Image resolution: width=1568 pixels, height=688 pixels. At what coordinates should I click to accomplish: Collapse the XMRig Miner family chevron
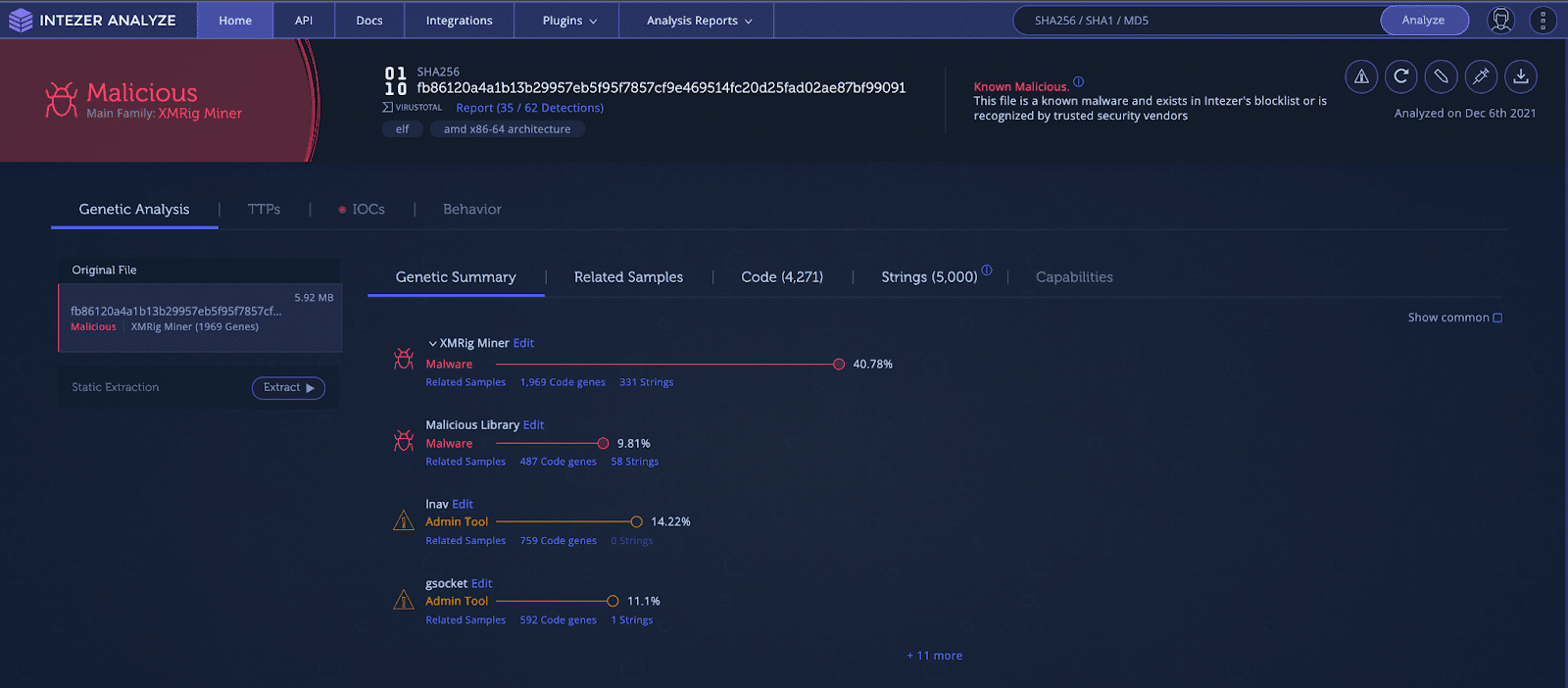[x=432, y=344]
